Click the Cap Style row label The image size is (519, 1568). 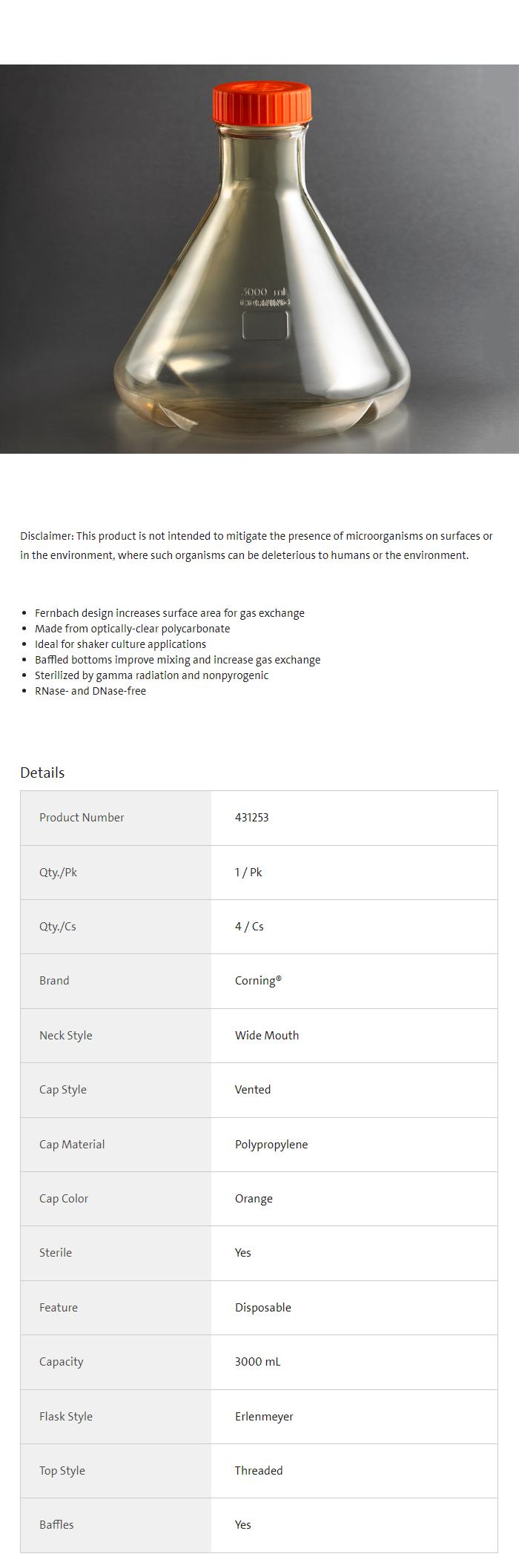[x=63, y=1090]
